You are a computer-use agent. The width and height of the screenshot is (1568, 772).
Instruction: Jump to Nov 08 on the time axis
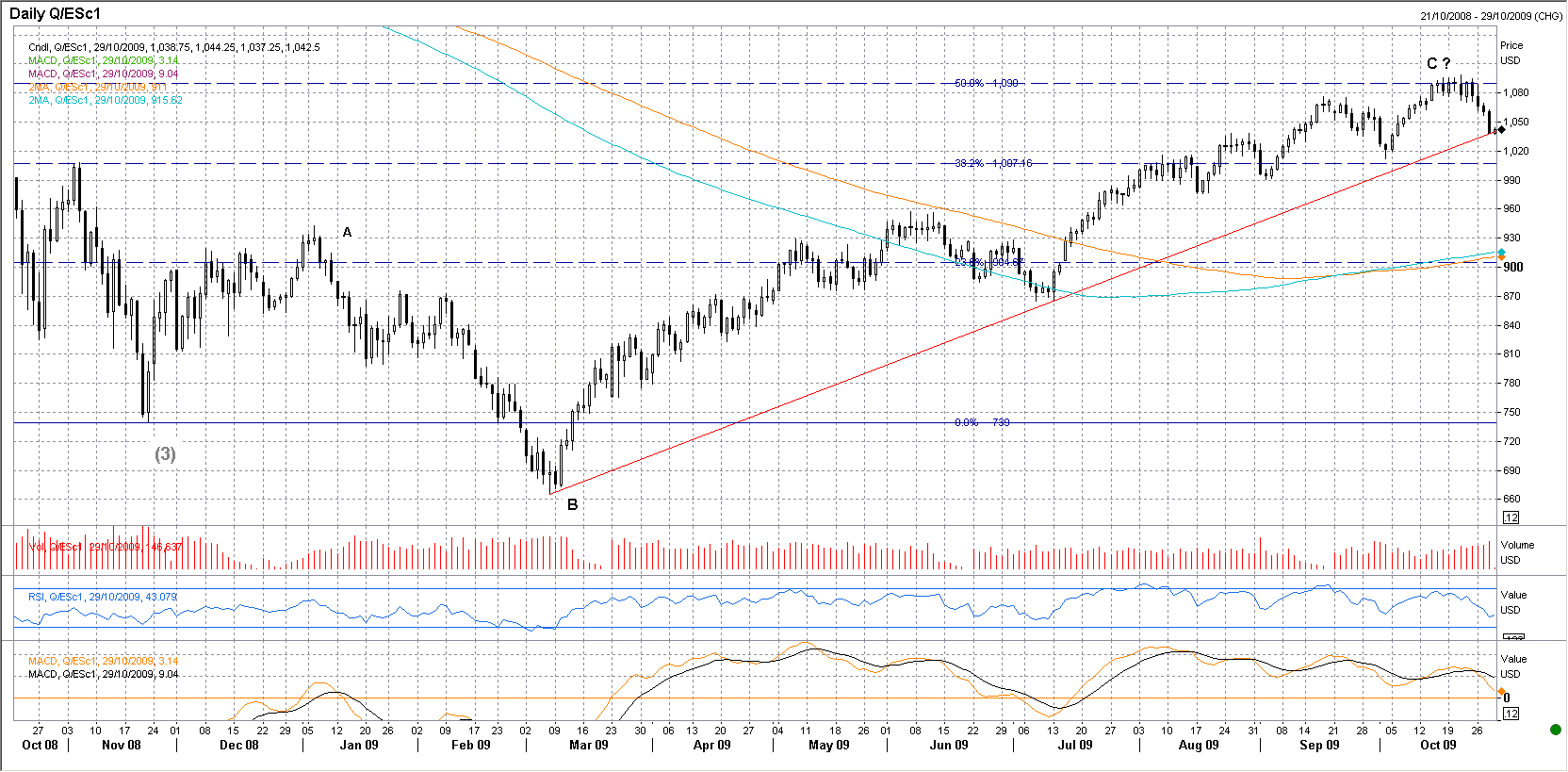point(121,745)
